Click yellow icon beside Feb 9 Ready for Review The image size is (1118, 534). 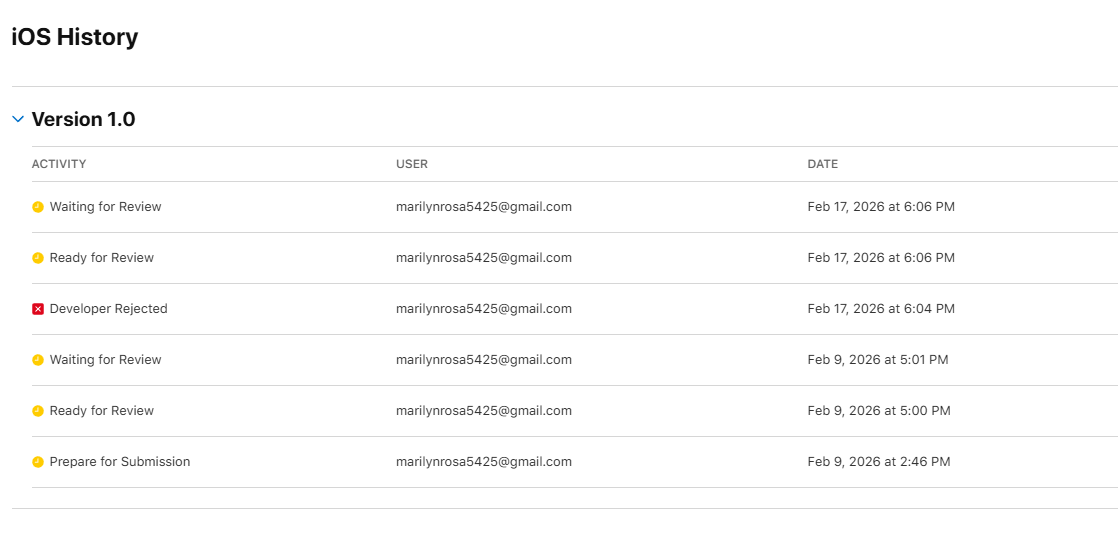coord(38,411)
